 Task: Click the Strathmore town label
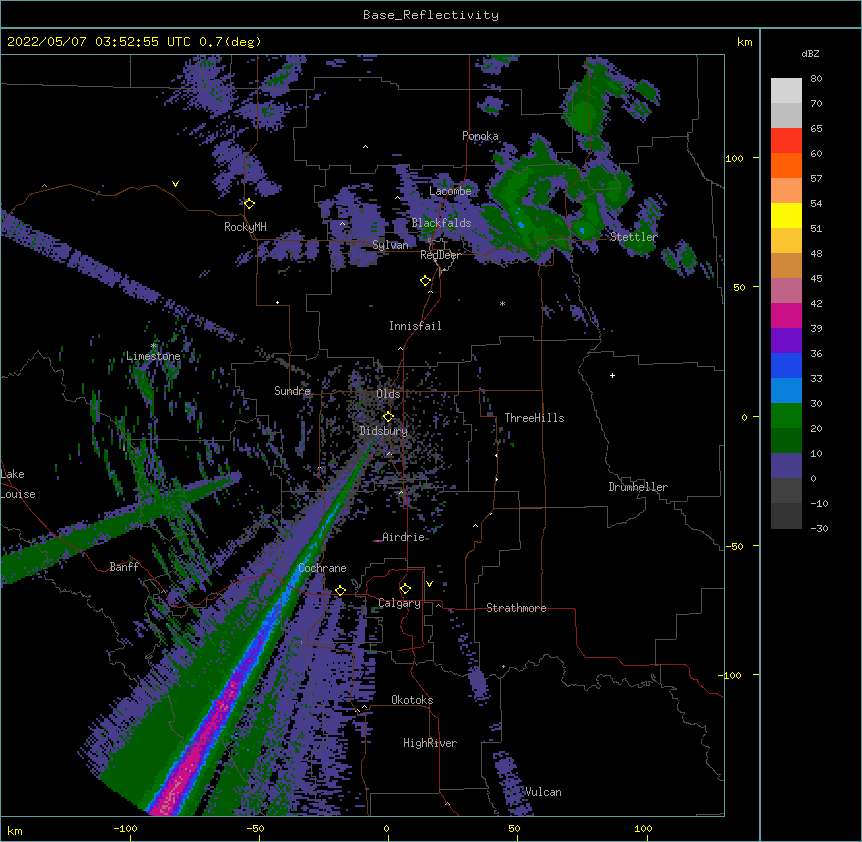[x=516, y=608]
